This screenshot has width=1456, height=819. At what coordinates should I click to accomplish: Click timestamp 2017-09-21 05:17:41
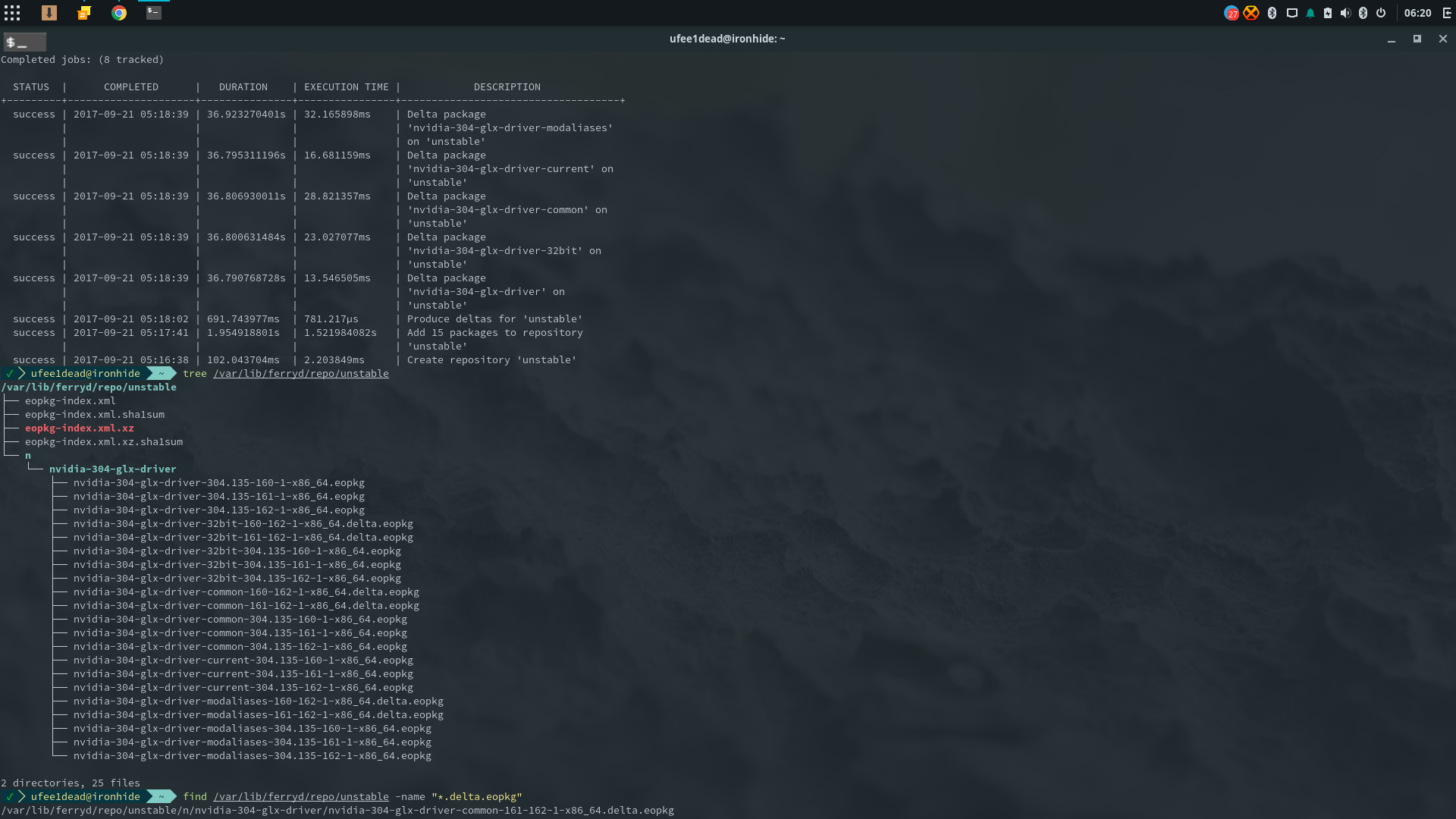(131, 333)
